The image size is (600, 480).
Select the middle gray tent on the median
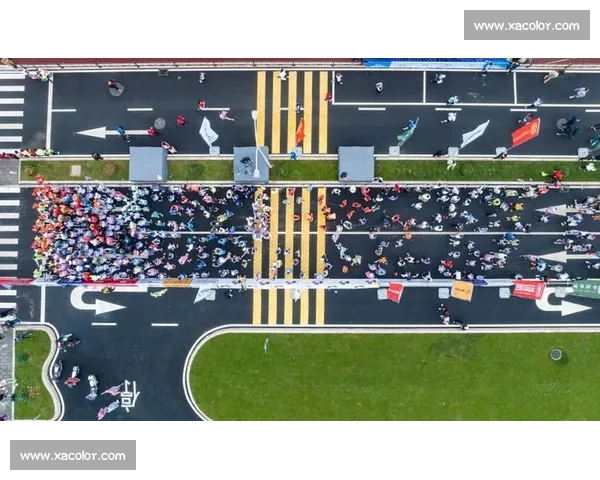point(251,164)
